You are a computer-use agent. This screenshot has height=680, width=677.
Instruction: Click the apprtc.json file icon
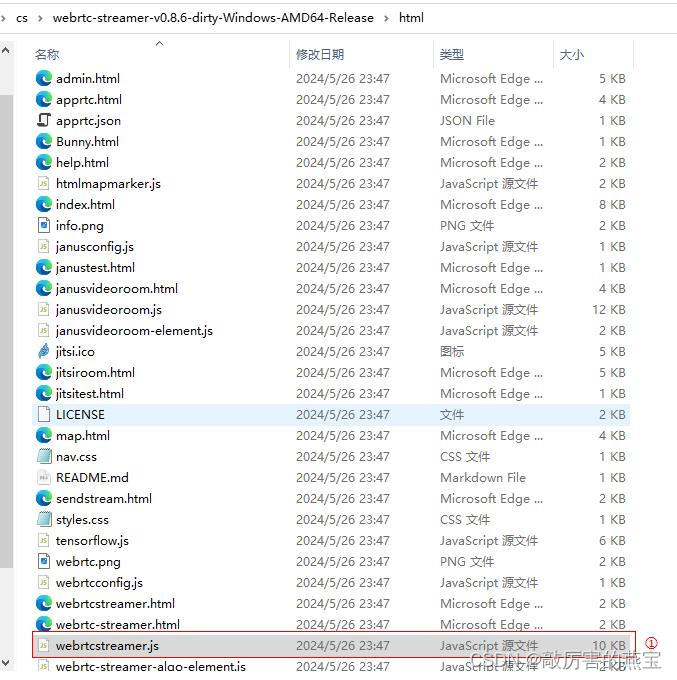coord(44,120)
